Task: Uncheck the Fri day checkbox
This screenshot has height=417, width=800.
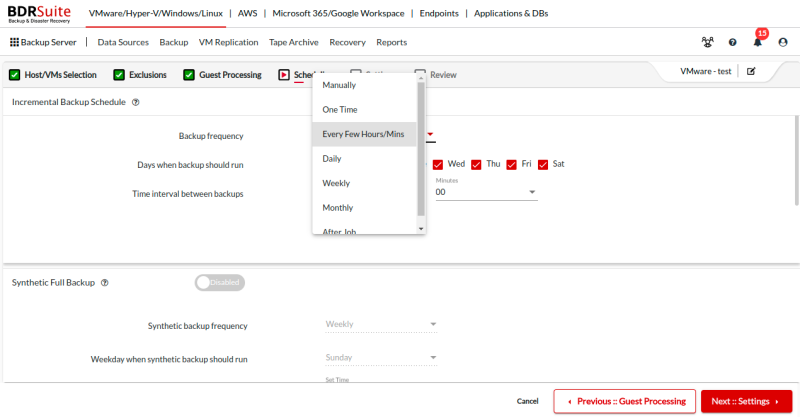Action: [511, 164]
